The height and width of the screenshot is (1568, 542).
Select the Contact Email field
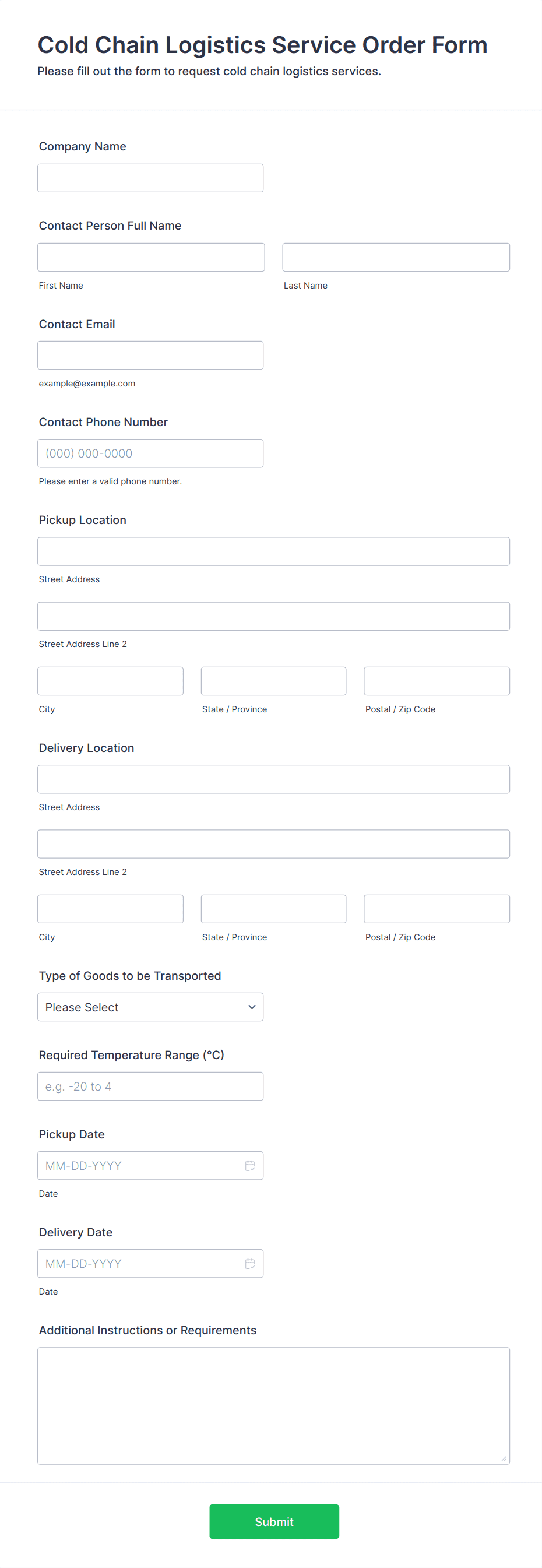coord(150,355)
